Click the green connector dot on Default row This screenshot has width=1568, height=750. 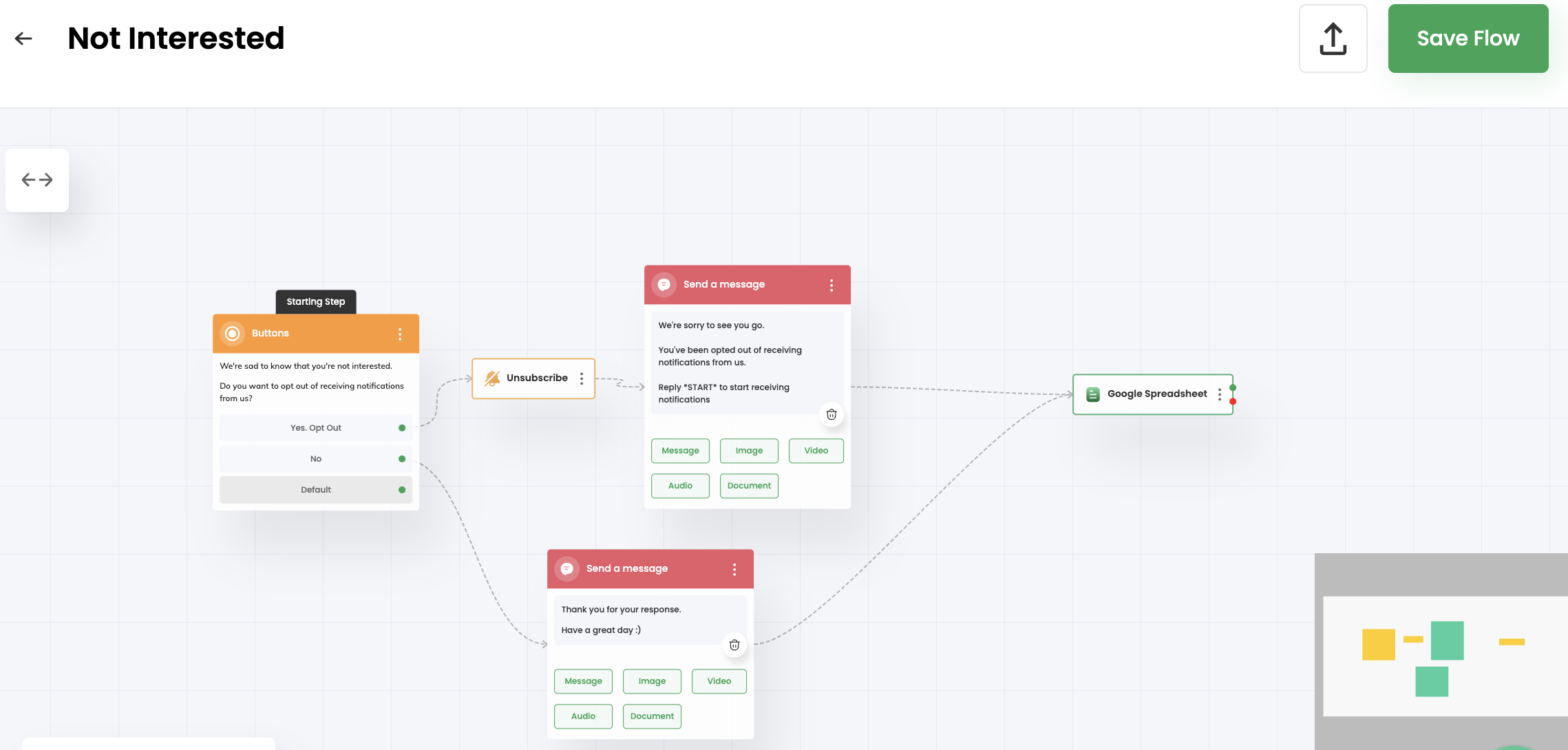coord(402,490)
